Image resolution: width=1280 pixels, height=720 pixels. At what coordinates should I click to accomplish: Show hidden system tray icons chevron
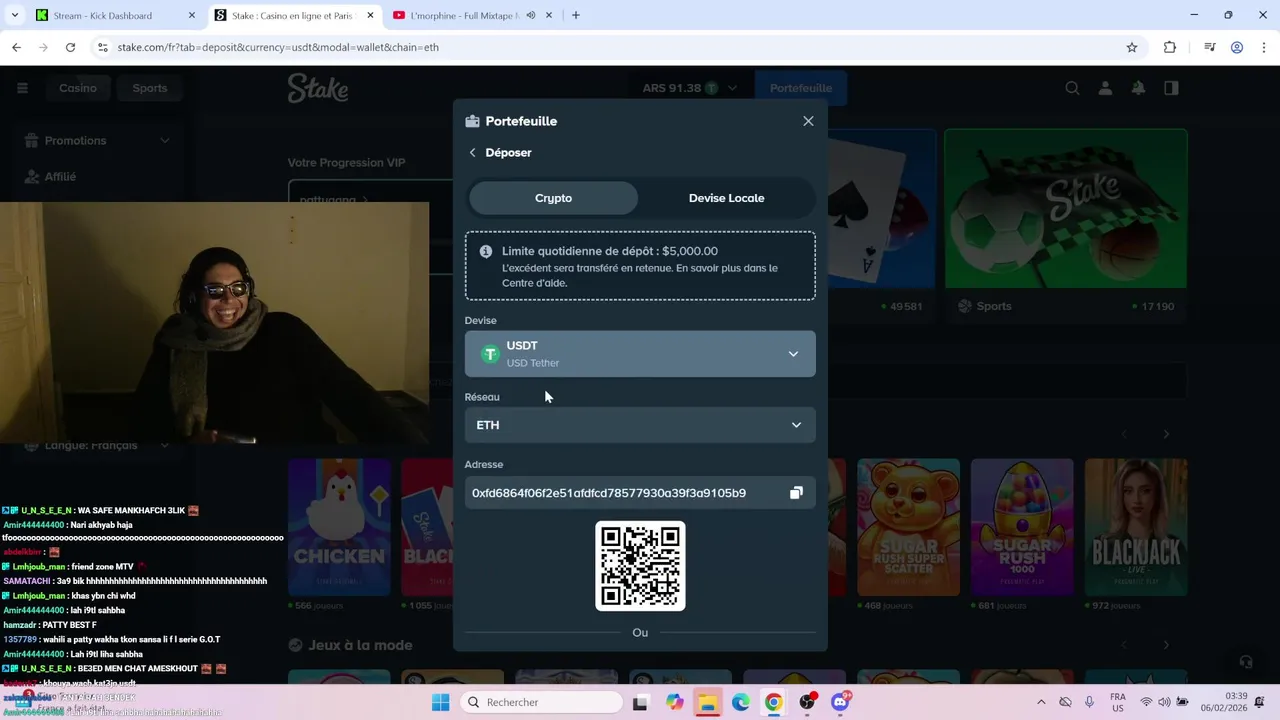1040,702
